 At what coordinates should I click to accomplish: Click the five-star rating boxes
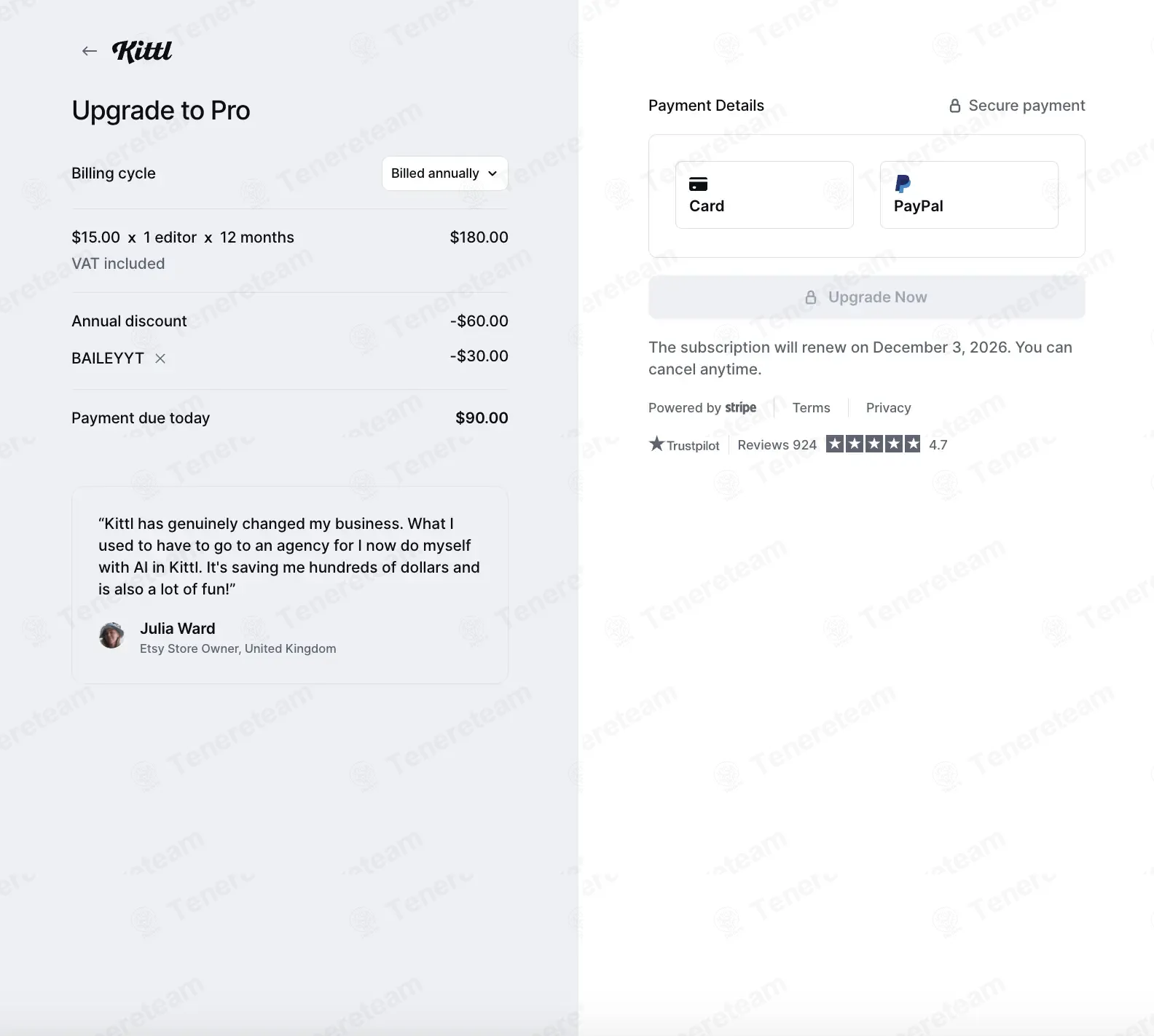(873, 444)
